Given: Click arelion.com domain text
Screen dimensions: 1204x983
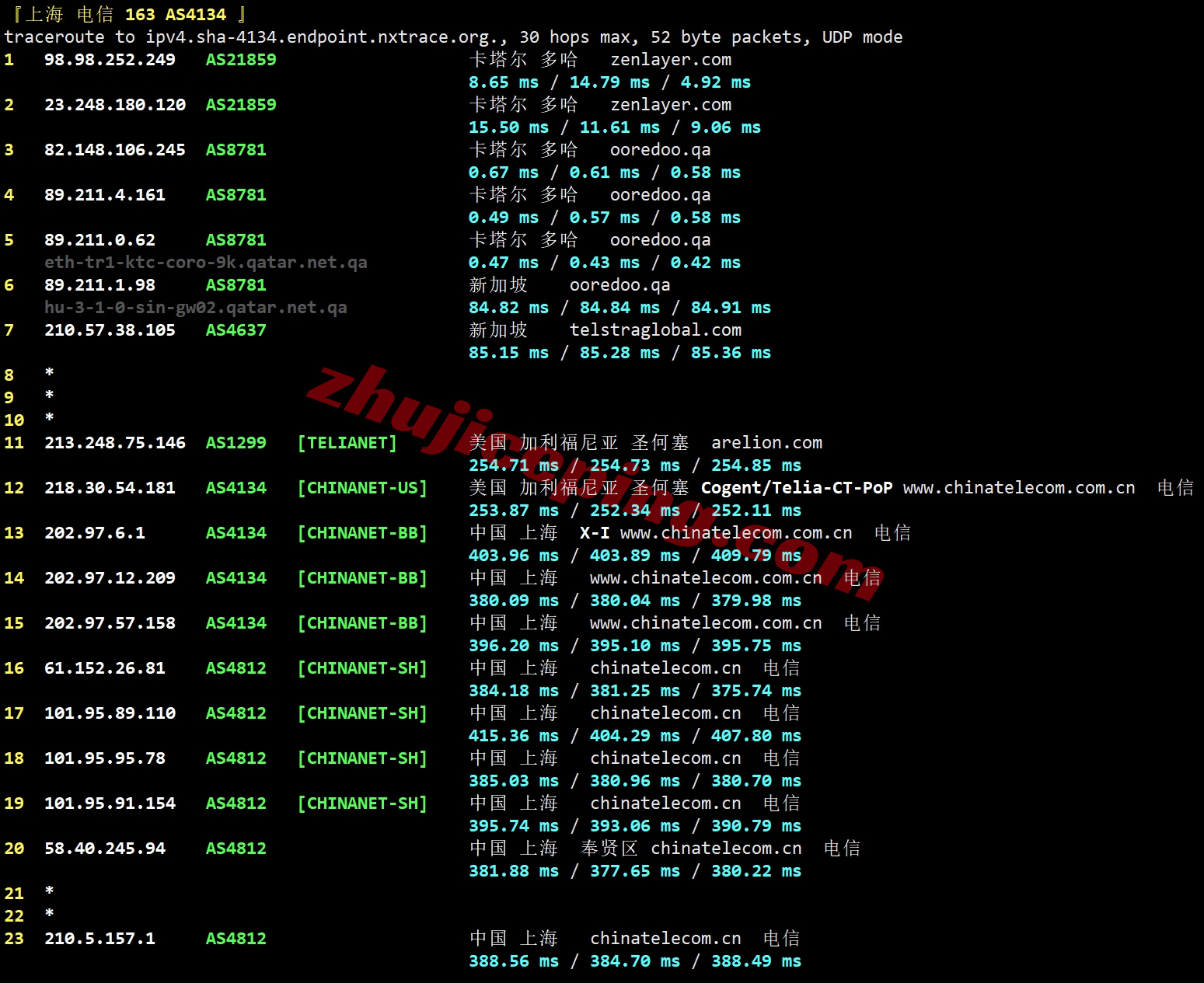Looking at the screenshot, I should click(766, 443).
